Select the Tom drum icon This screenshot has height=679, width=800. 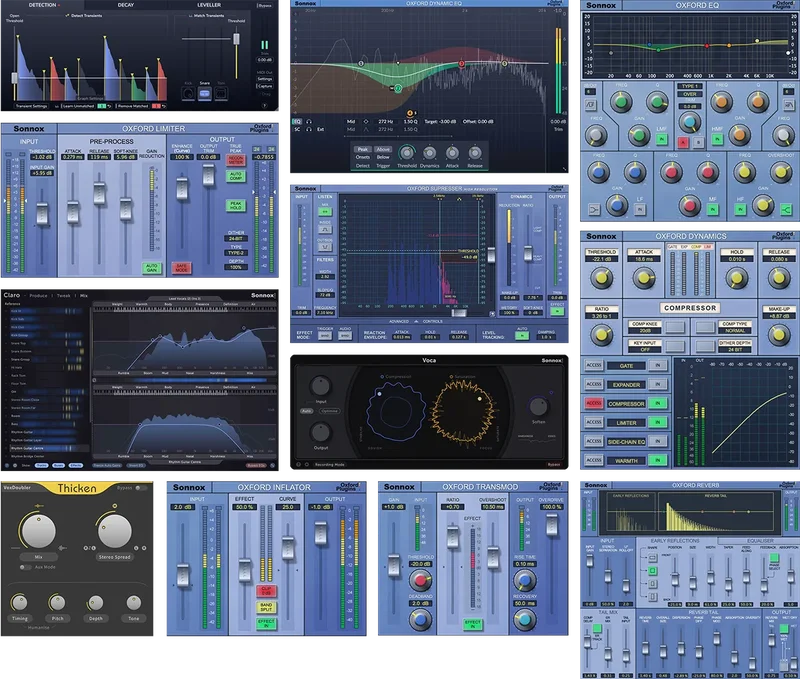tap(221, 94)
